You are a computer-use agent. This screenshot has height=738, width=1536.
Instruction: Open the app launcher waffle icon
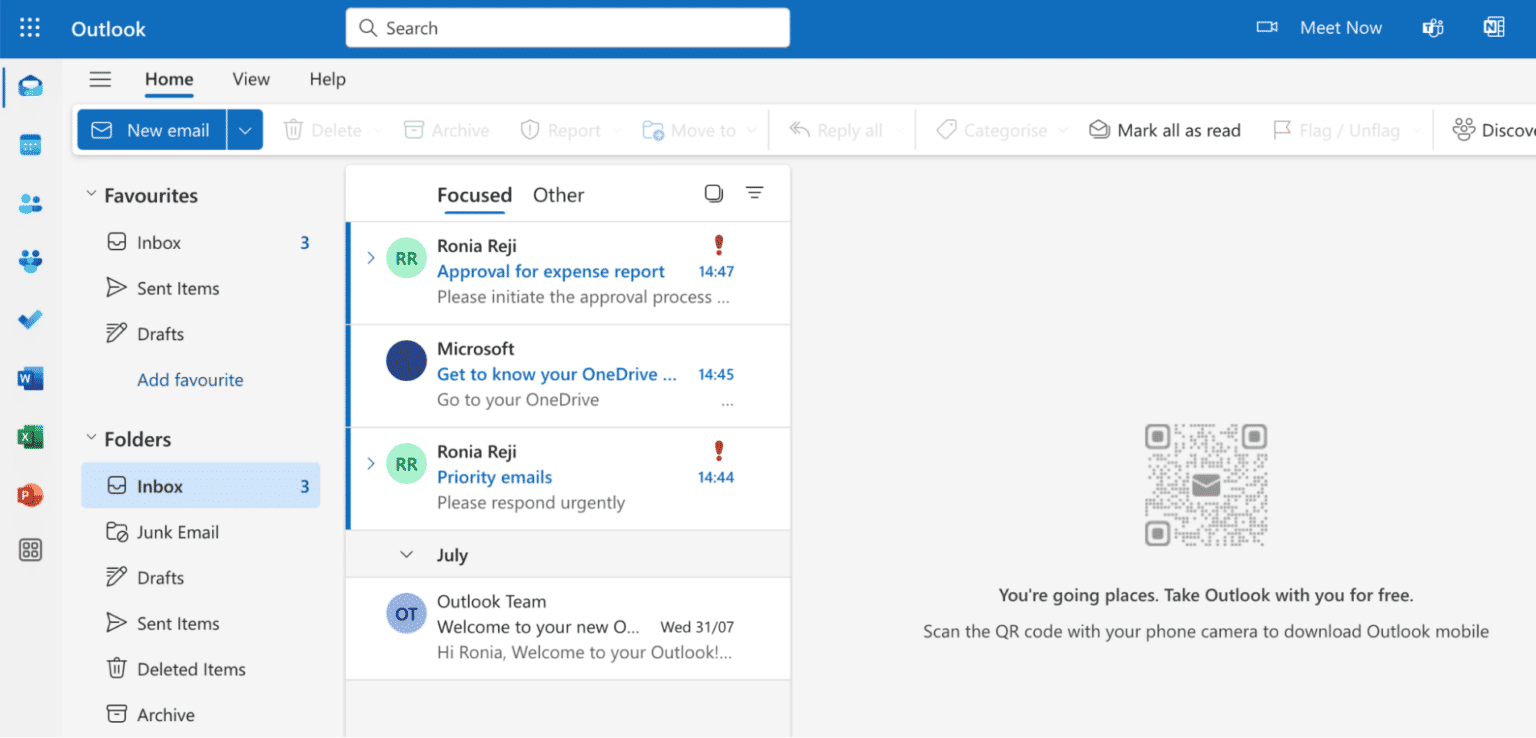[29, 27]
